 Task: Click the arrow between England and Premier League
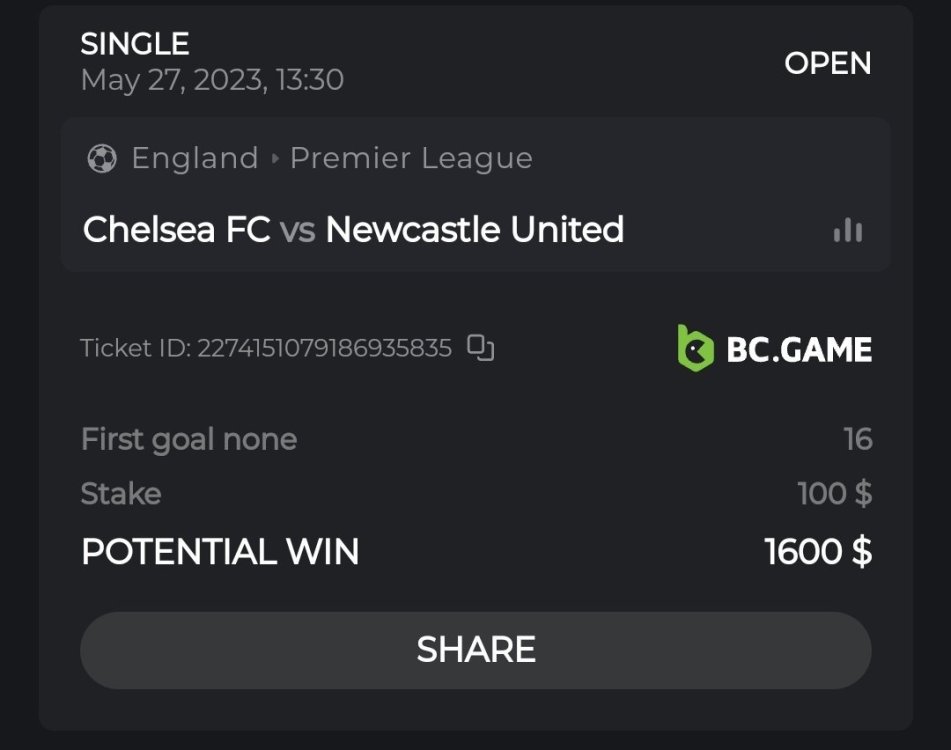275,159
